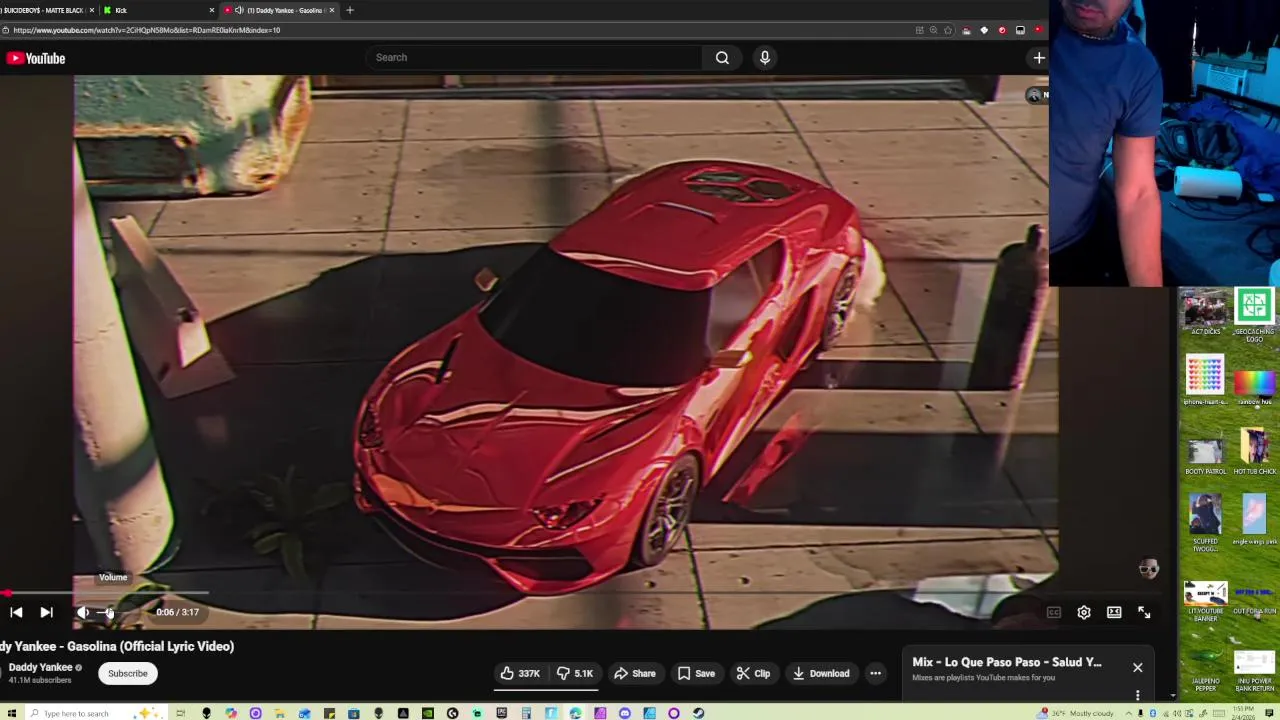Image resolution: width=1280 pixels, height=720 pixels.
Task: Close the Mix playlist panel
Action: 1137,667
